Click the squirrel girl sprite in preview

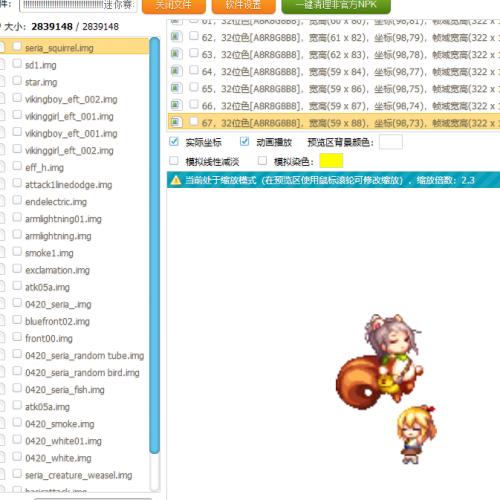pos(379,361)
